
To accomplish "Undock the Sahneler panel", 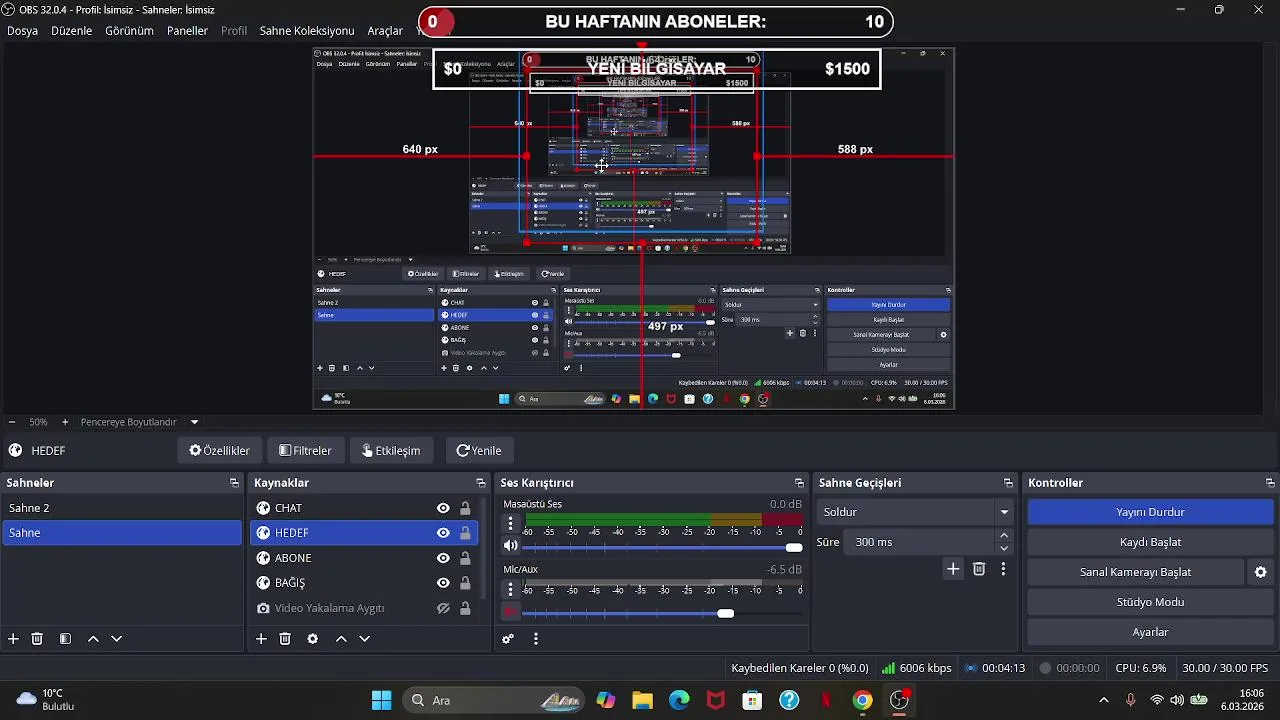I will pyautogui.click(x=234, y=483).
